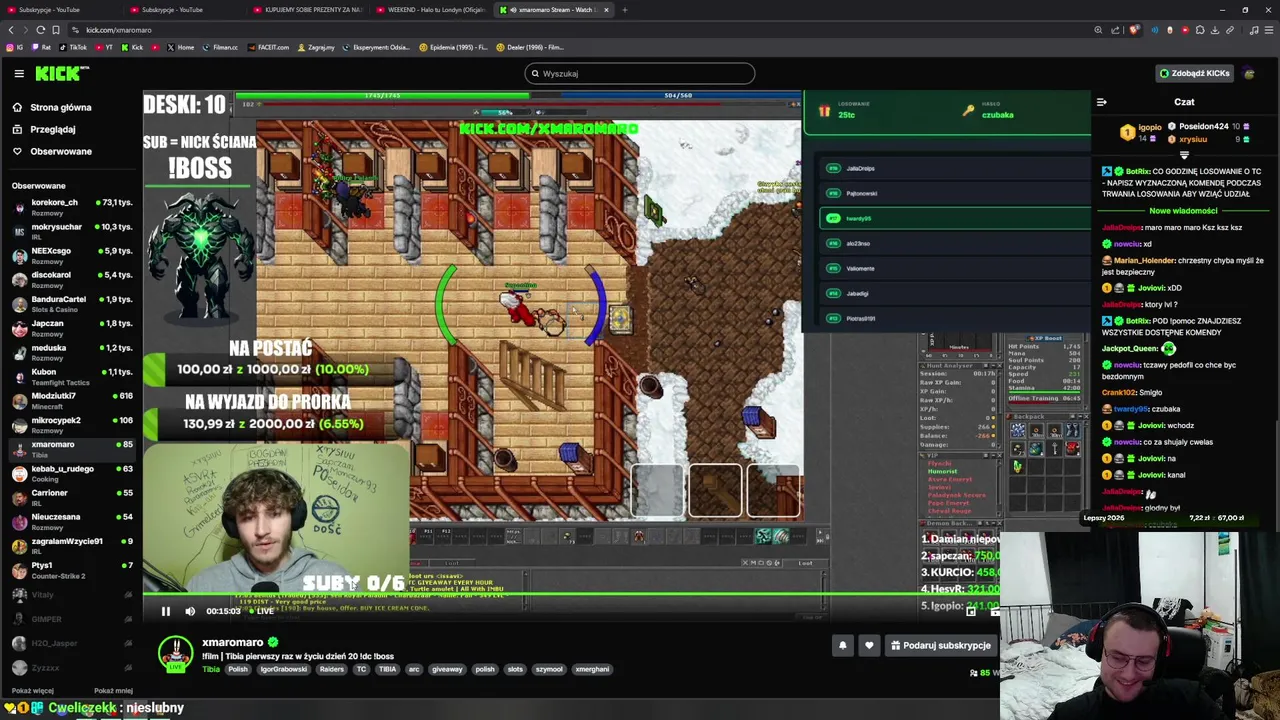Click the xmaromaro streamer avatar
The height and width of the screenshot is (720, 1280).
click(176, 654)
